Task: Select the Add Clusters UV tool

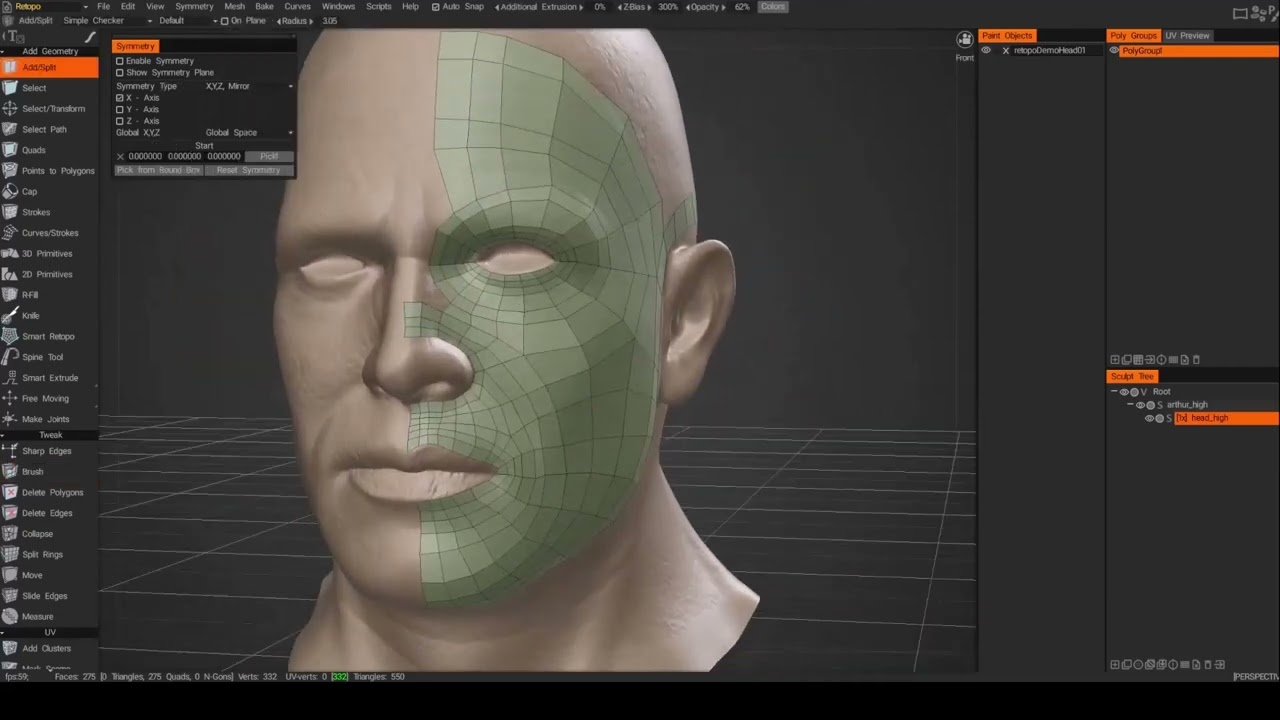Action: (x=49, y=648)
